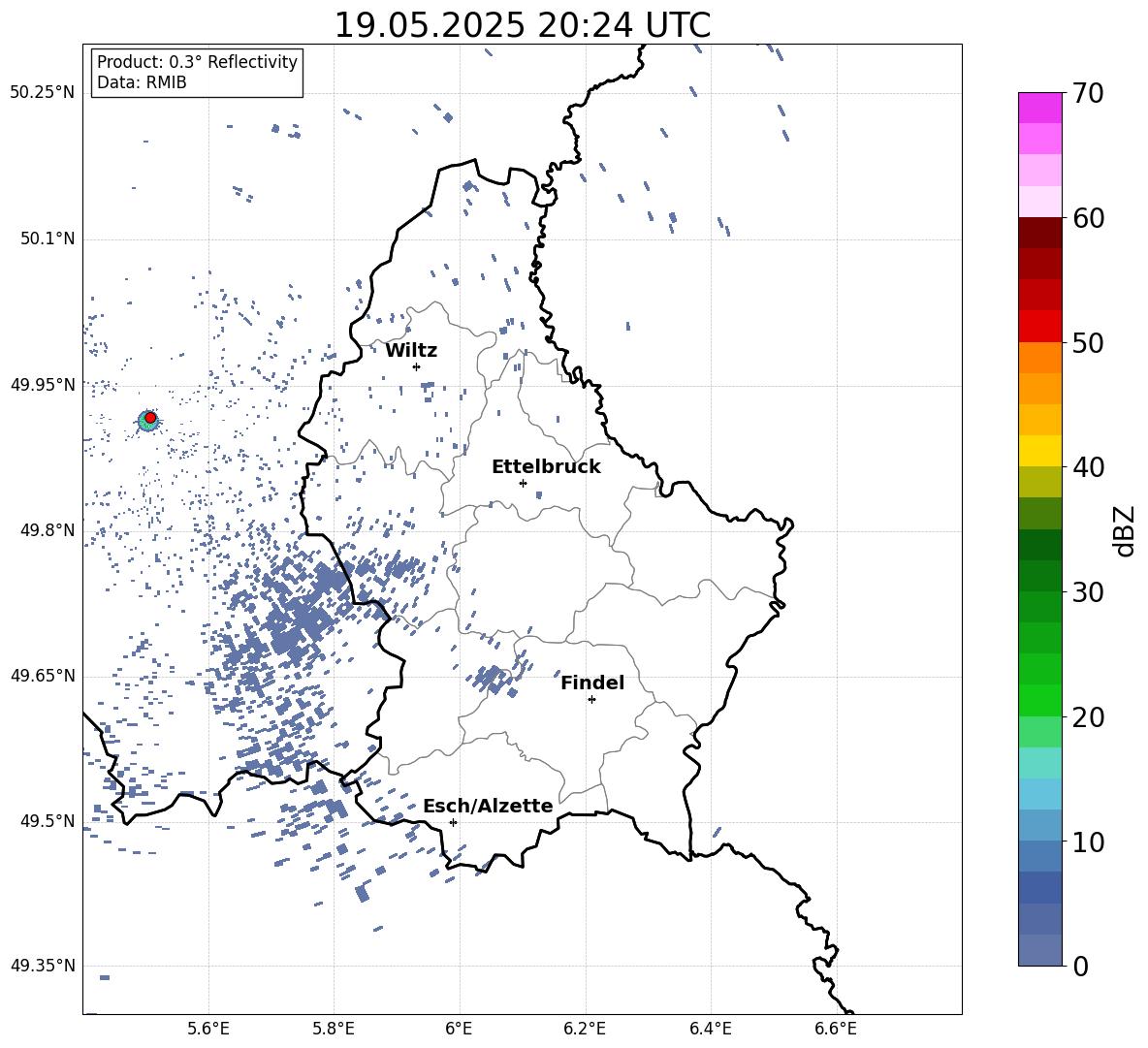Click the dark maroon colorbar segment below 60
The height and width of the screenshot is (1048, 1148).
click(x=1039, y=233)
